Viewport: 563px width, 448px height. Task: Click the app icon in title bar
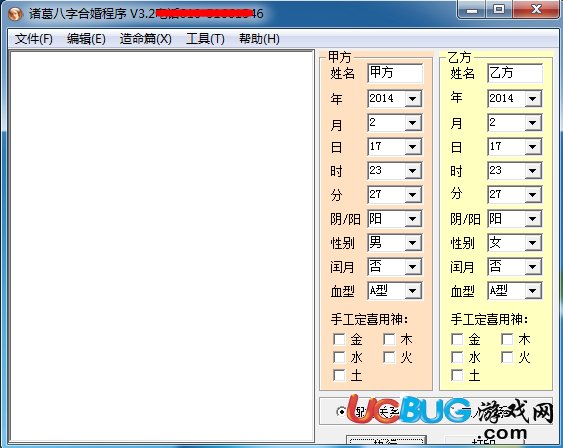[x=15, y=14]
